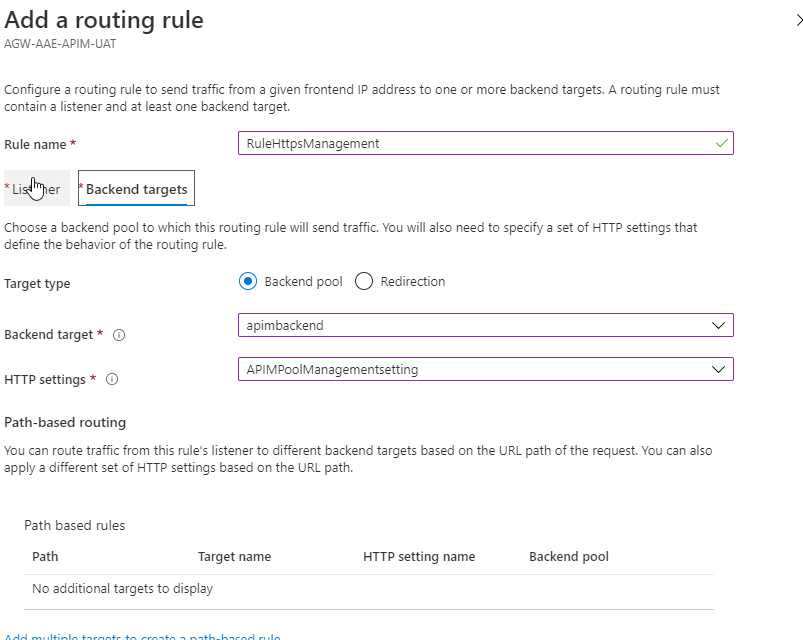Screen dimensions: 803x640
Task: Click the info icon beside HTTP settings
Action: [112, 380]
